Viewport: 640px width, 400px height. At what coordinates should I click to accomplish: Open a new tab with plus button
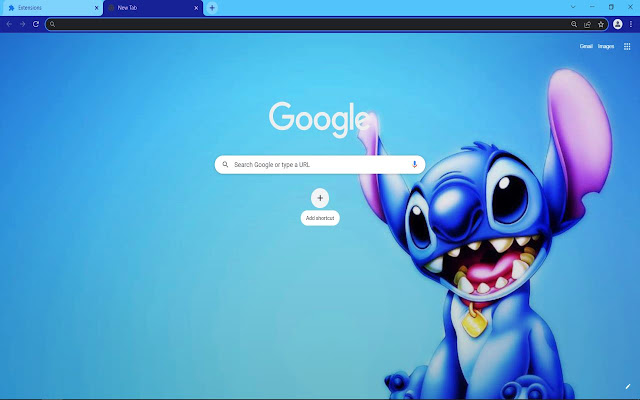coord(212,8)
